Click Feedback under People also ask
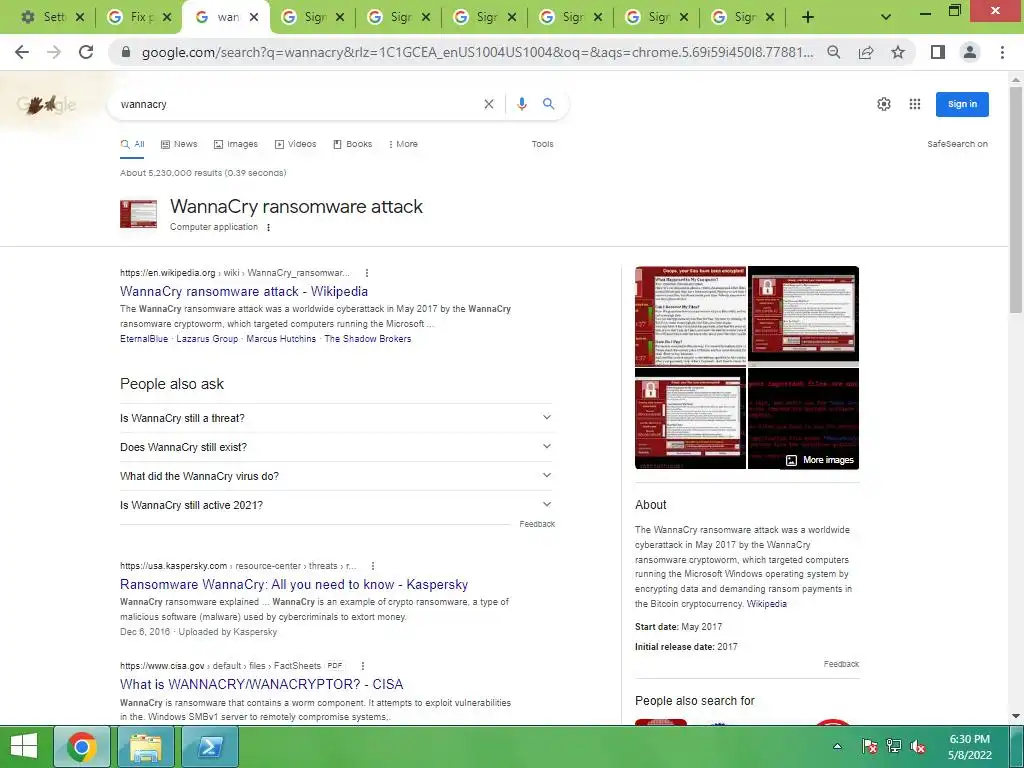1024x768 pixels. click(537, 524)
